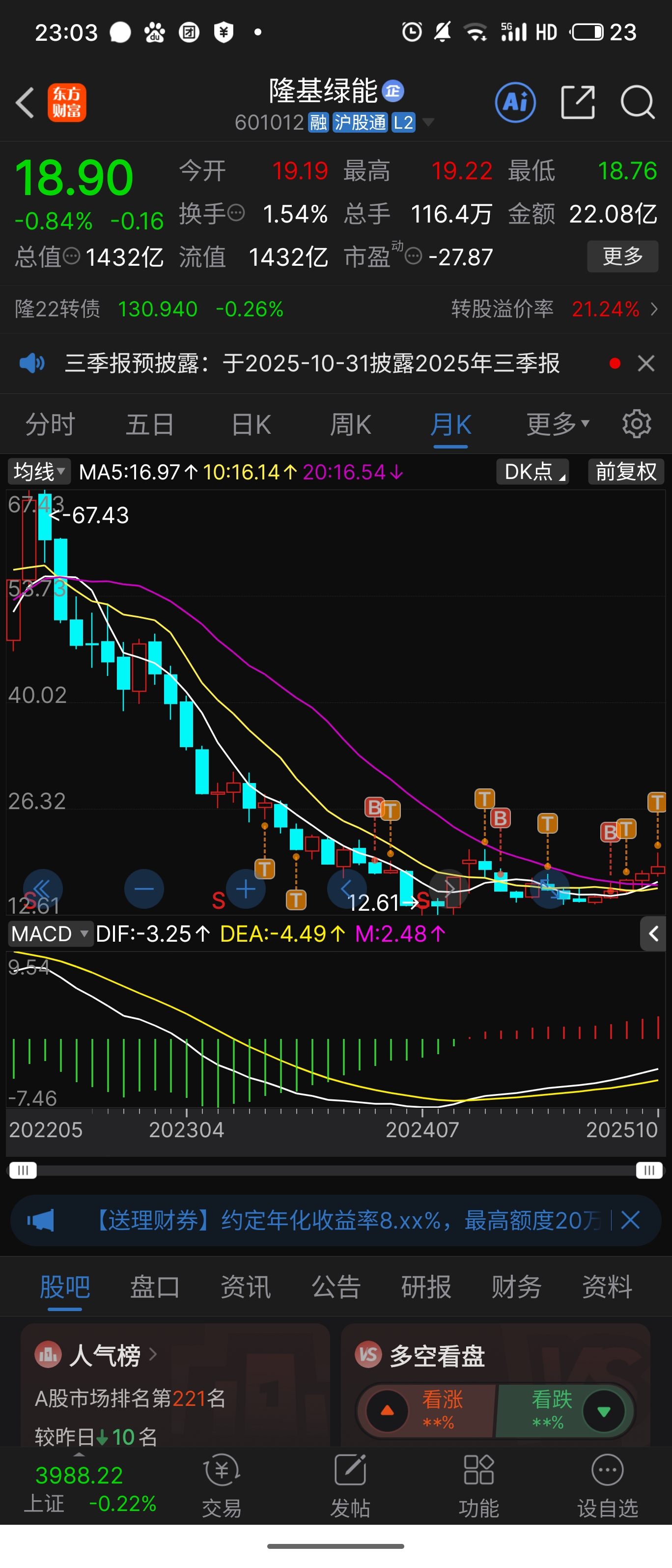Image resolution: width=672 pixels, height=1568 pixels.
Task: Open the 东方财富 app logo
Action: tap(67, 102)
